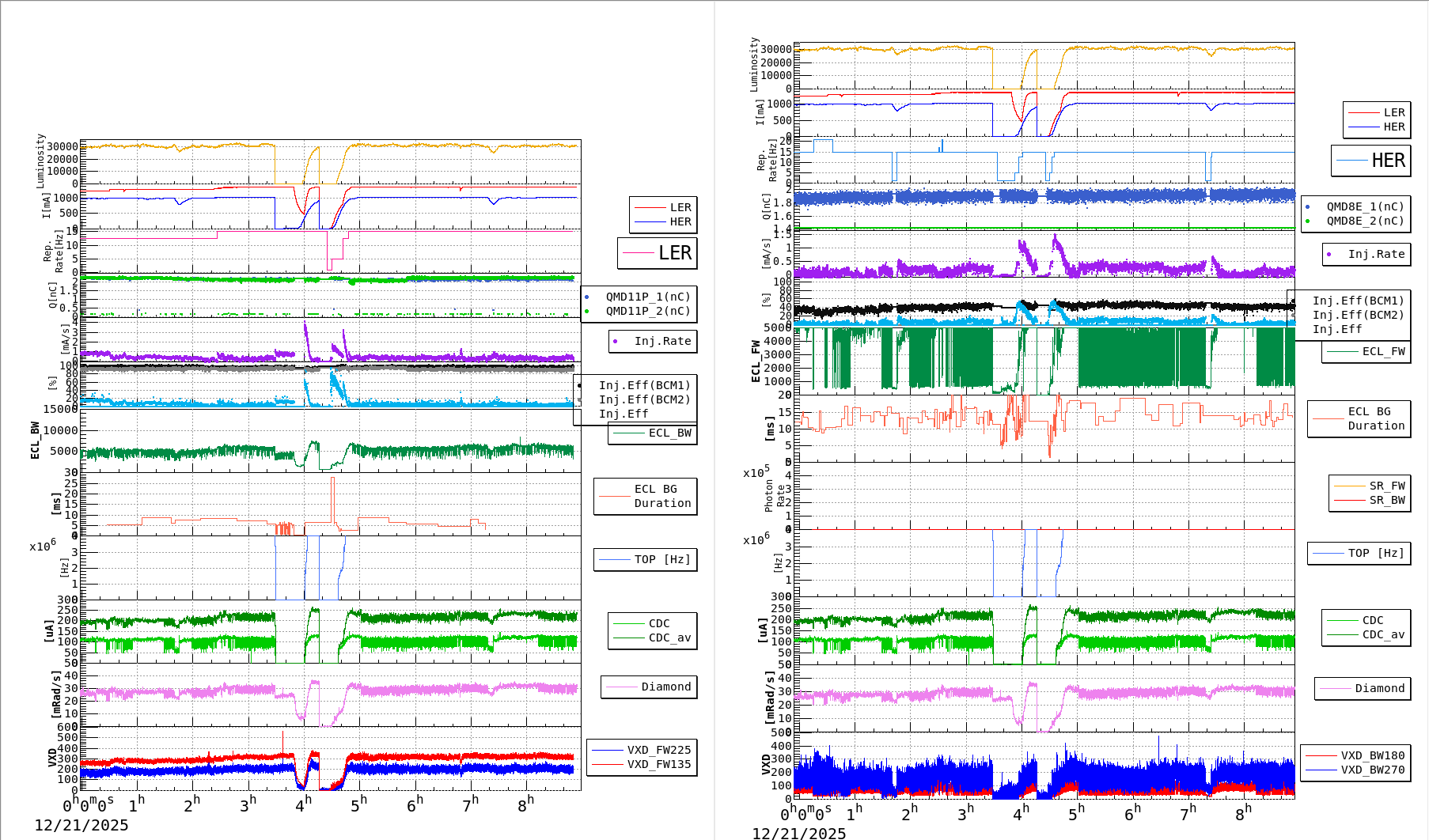Click the 12/21/2025 date under LER plot
Image resolution: width=1429 pixels, height=840 pixels.
tap(81, 826)
